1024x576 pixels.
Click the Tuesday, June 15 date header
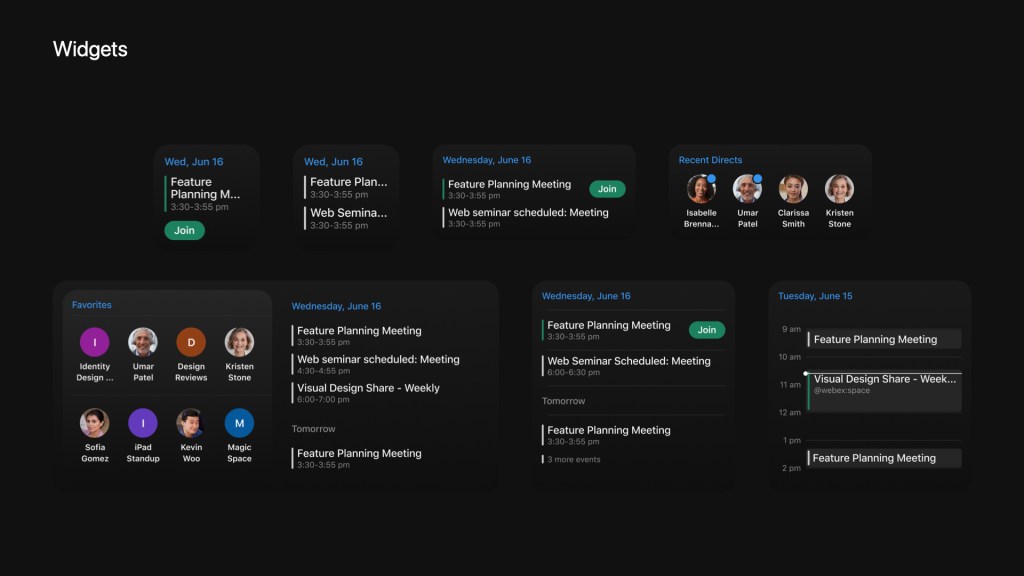(x=815, y=296)
